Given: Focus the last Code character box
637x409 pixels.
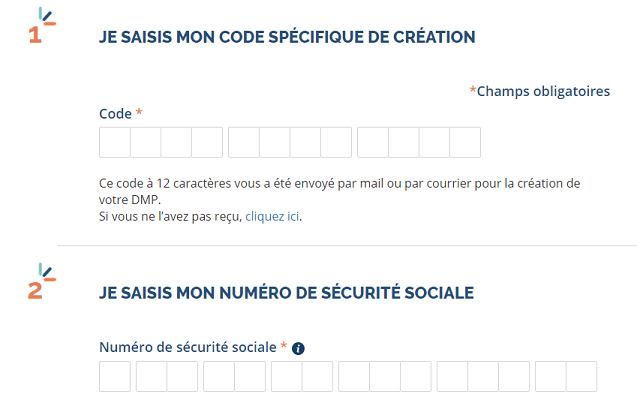Looking at the screenshot, I should [x=465, y=143].
